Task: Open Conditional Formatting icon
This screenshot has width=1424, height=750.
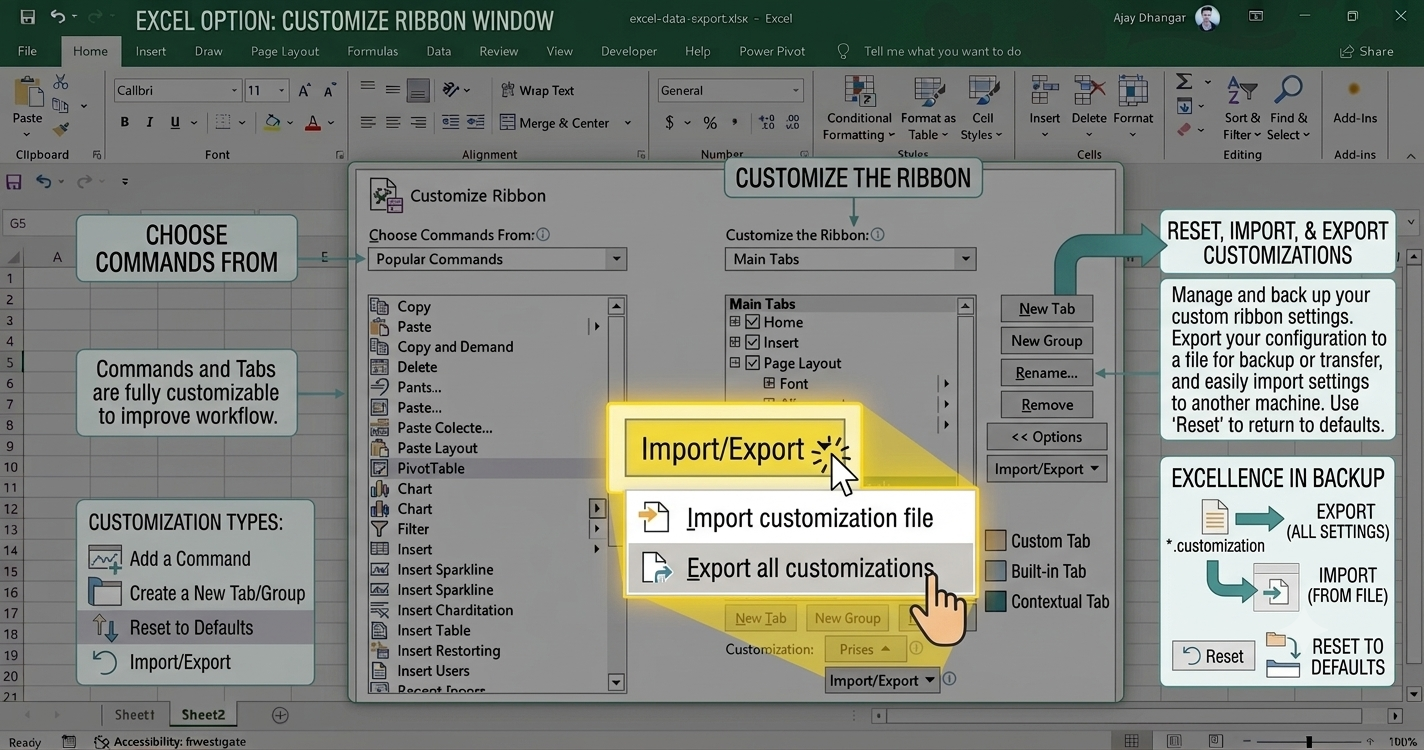Action: click(x=859, y=92)
